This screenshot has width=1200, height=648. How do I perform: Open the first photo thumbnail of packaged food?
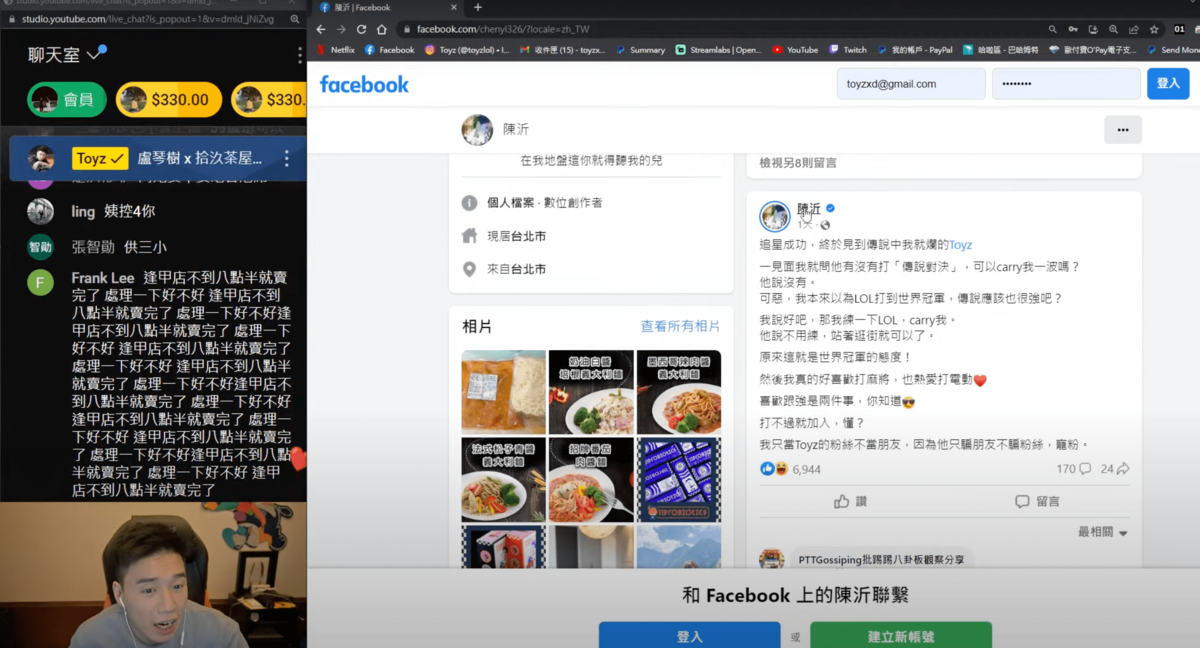click(504, 391)
